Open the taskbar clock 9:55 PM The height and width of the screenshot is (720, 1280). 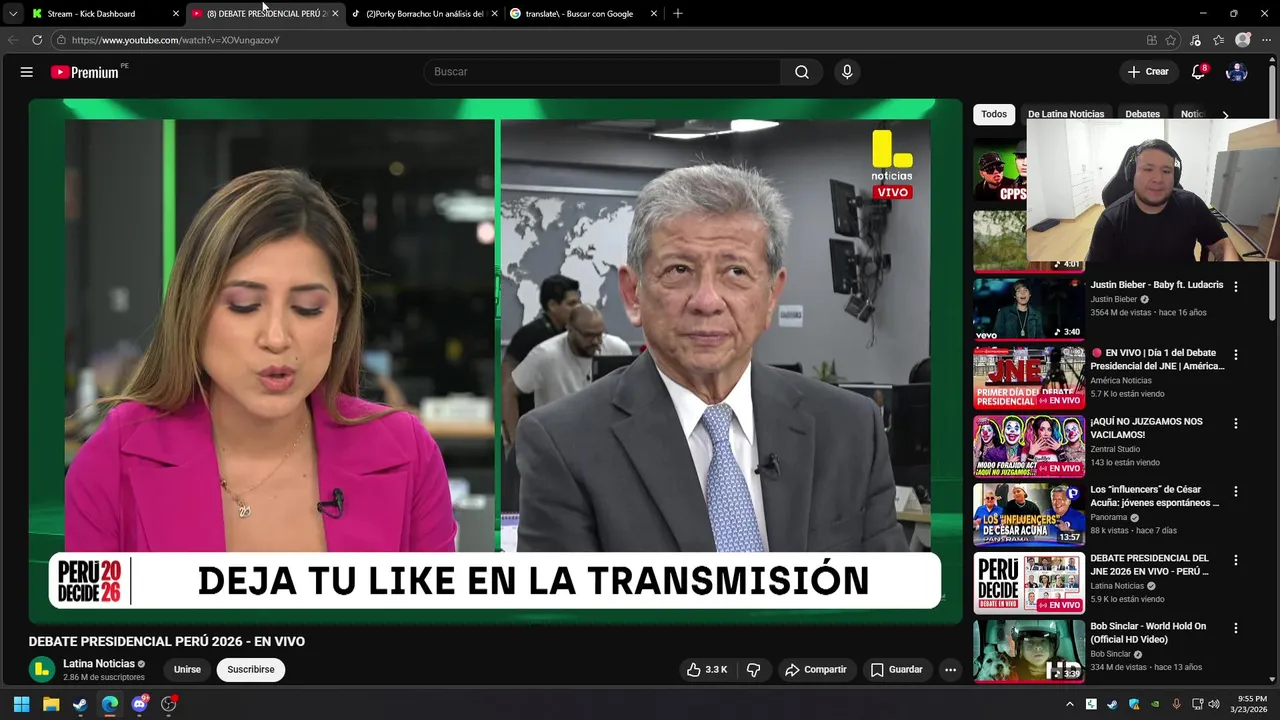point(1252,704)
